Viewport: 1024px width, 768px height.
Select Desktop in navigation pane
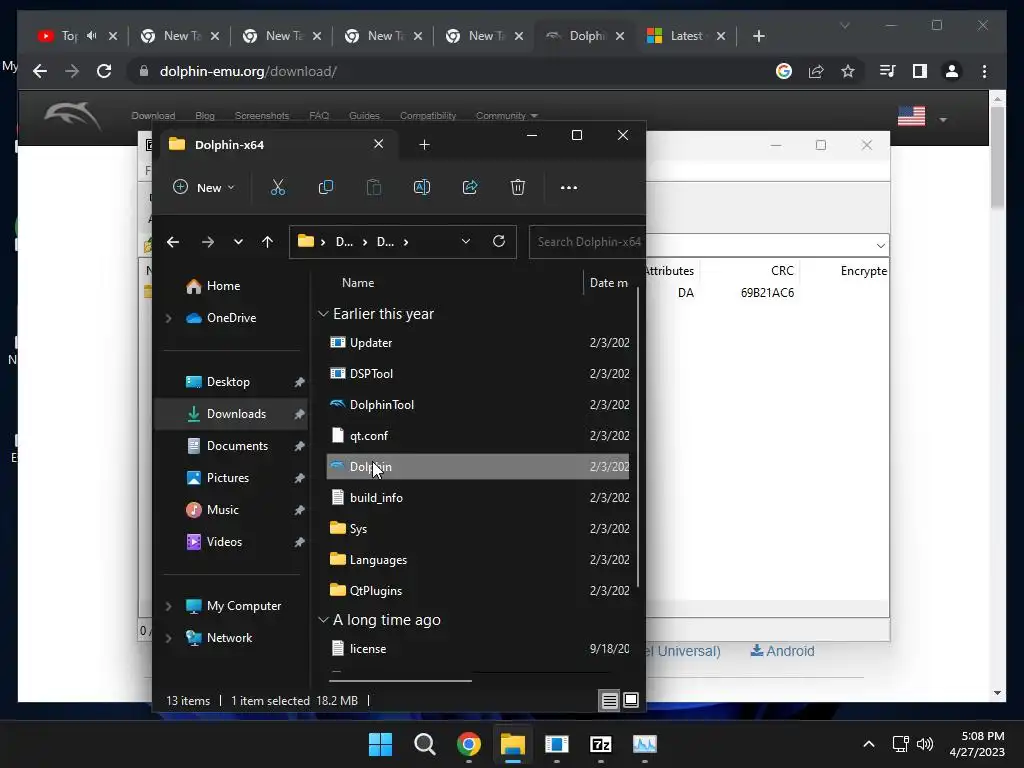[x=231, y=382]
